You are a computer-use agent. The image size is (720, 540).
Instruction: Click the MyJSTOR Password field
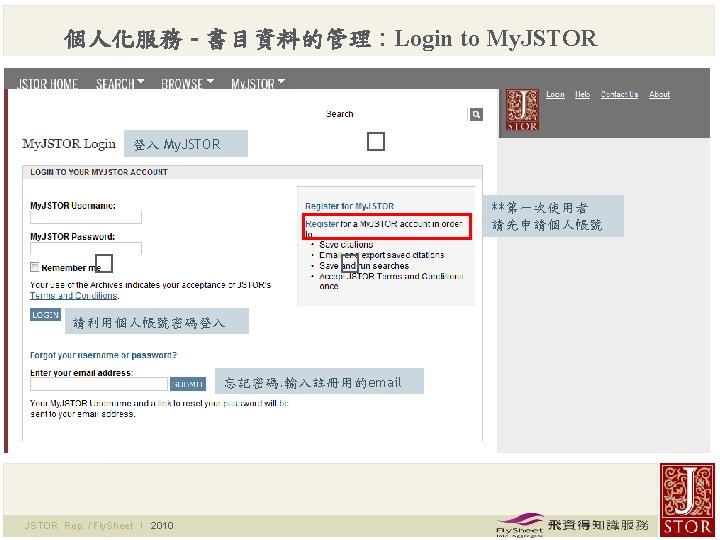click(86, 248)
